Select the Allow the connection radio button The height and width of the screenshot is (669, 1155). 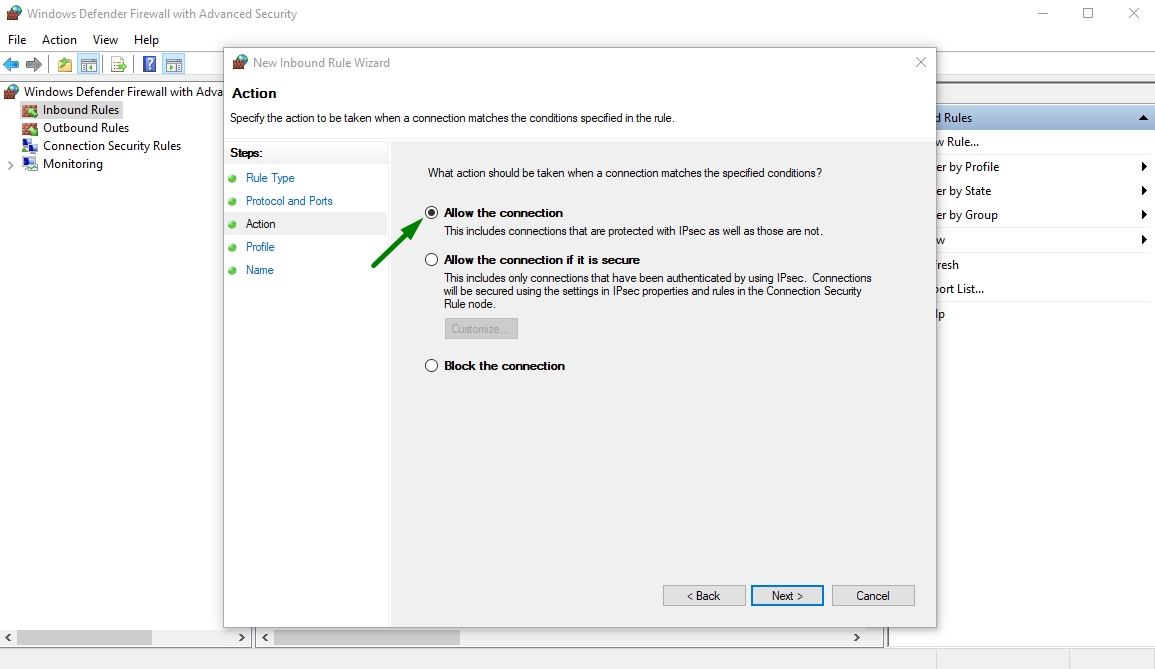432,213
